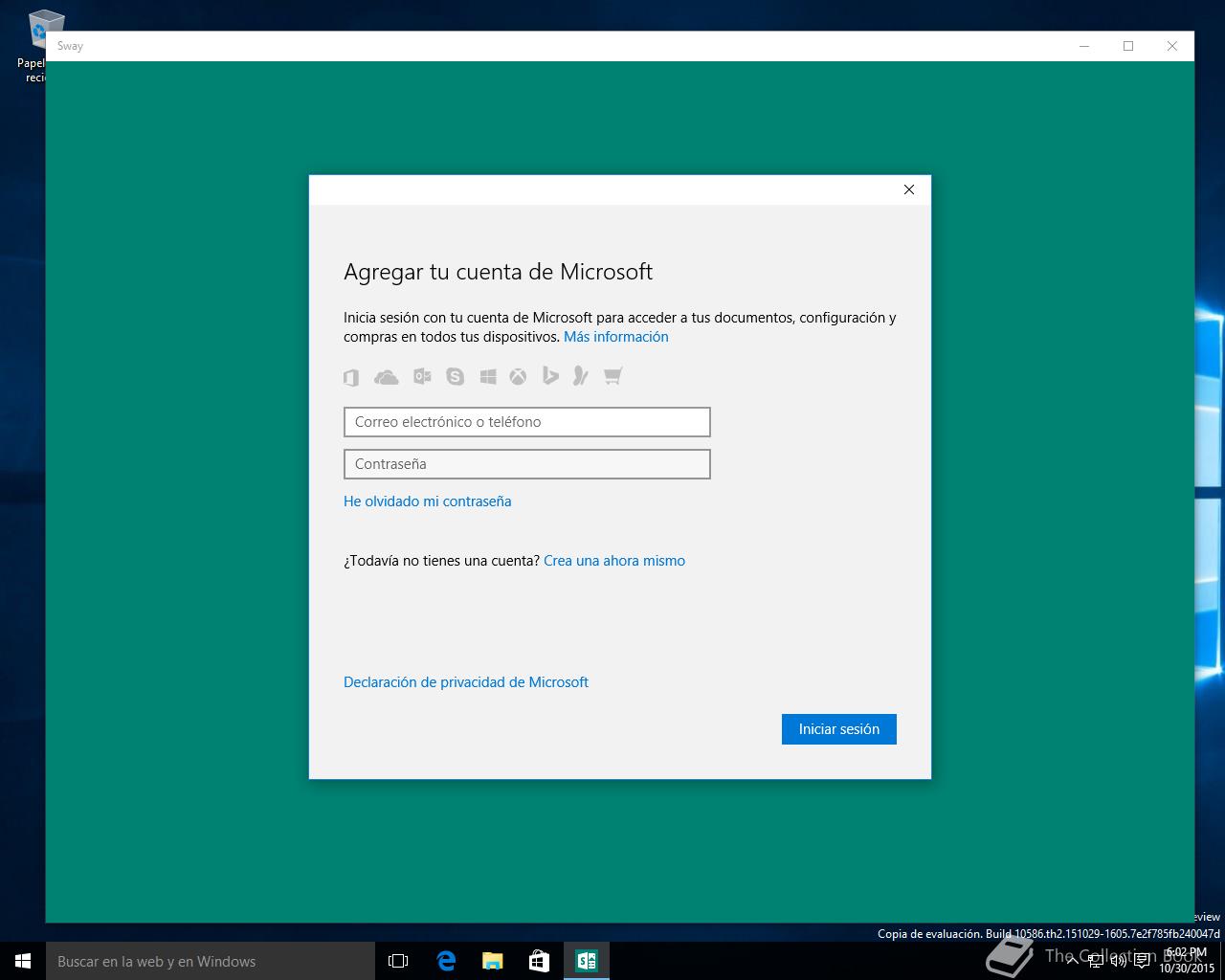
Task: Click the Windows logo in the services row
Action: coord(488,376)
